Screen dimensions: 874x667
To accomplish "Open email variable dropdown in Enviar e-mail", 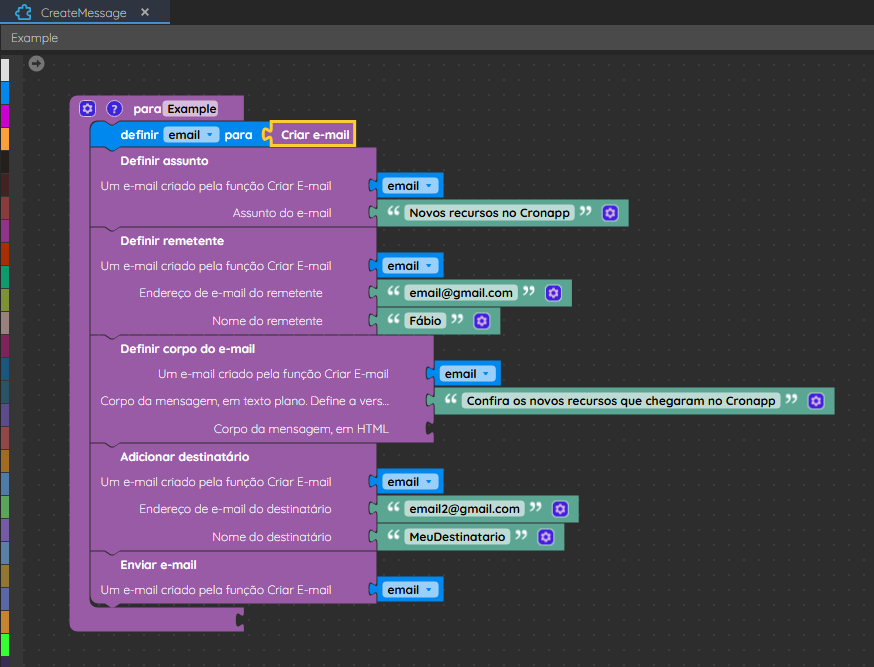I will [410, 590].
